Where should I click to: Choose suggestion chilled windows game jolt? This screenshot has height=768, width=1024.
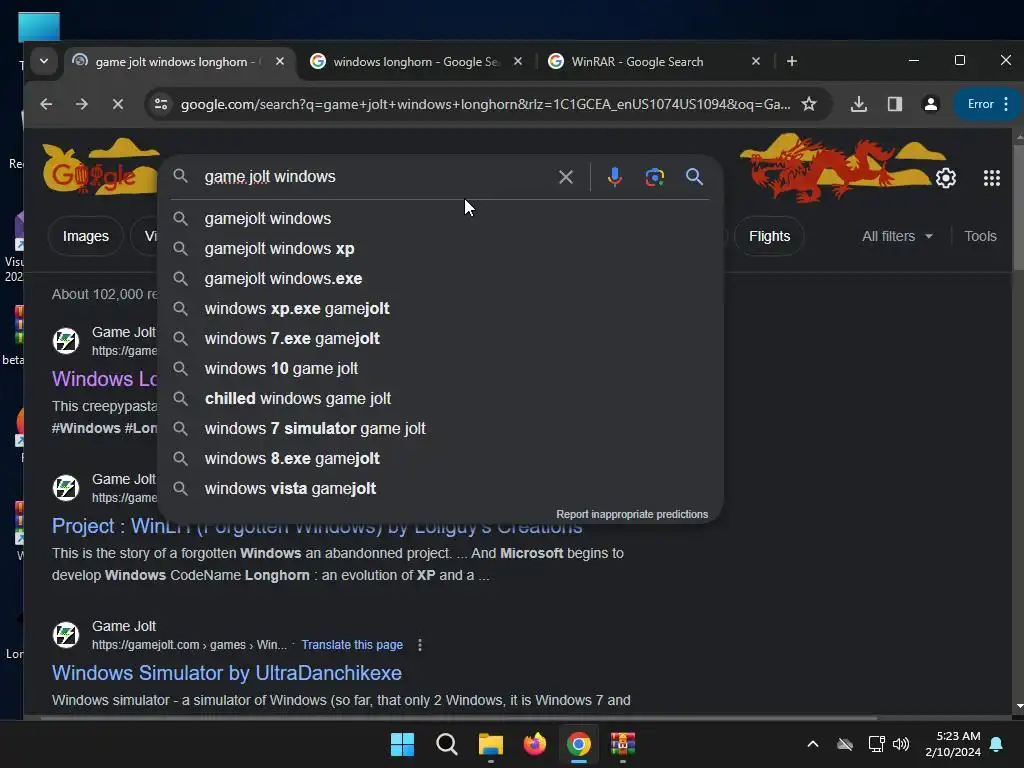pyautogui.click(x=440, y=399)
